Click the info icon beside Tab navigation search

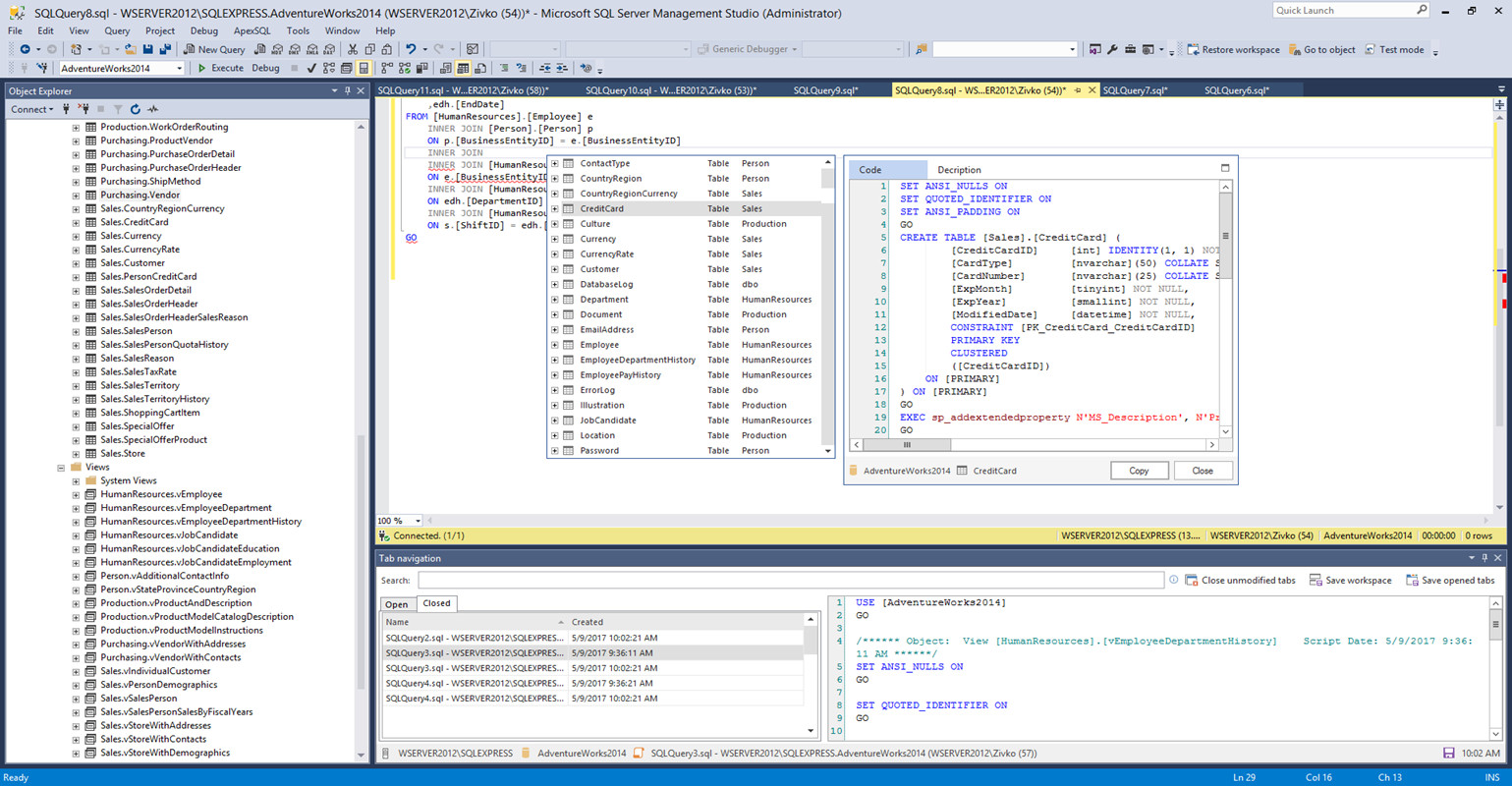1173,580
